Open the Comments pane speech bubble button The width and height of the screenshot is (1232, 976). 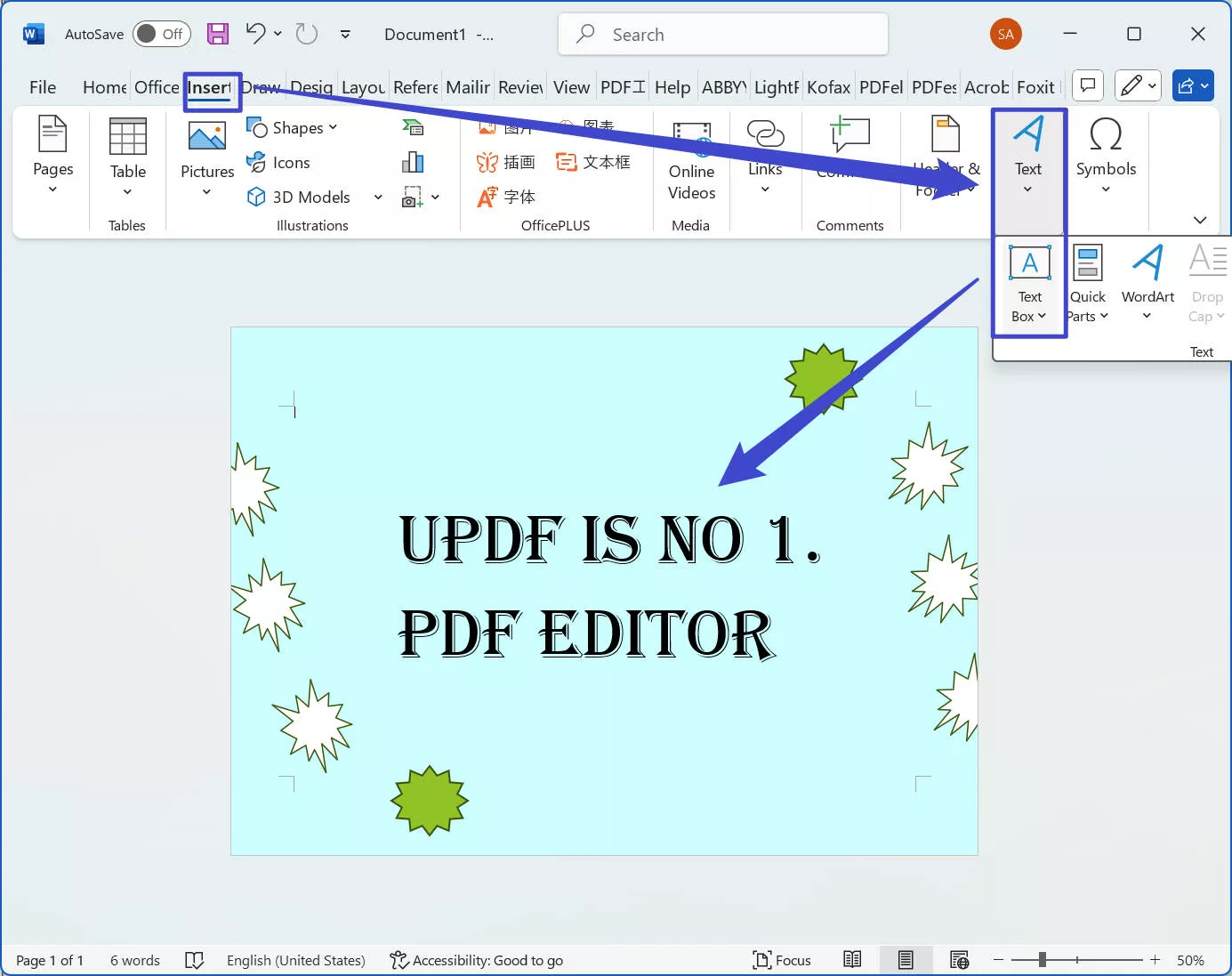coord(1087,86)
